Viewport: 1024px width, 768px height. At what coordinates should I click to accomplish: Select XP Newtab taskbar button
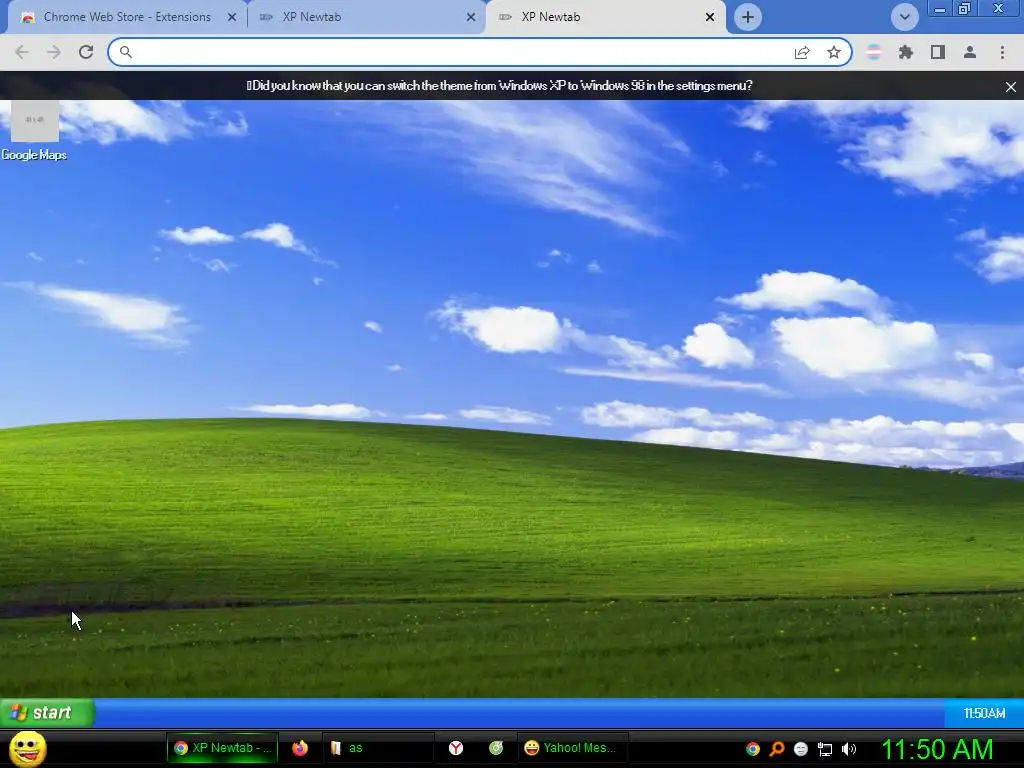click(x=223, y=748)
